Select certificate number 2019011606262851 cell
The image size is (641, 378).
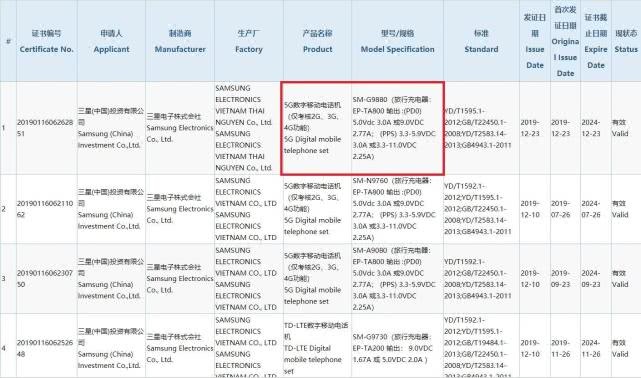pos(47,128)
